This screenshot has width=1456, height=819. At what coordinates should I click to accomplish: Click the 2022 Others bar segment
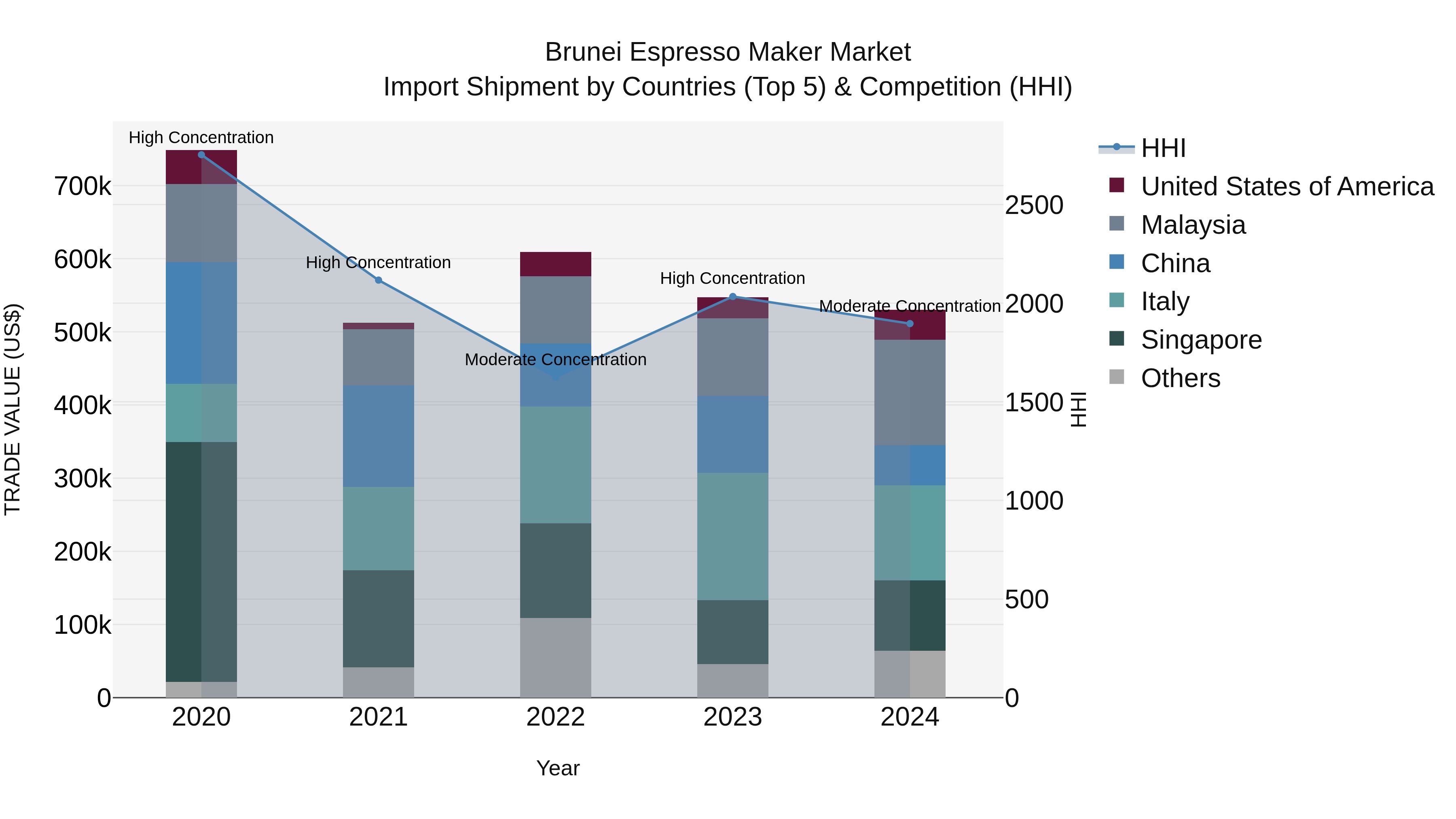click(x=556, y=657)
